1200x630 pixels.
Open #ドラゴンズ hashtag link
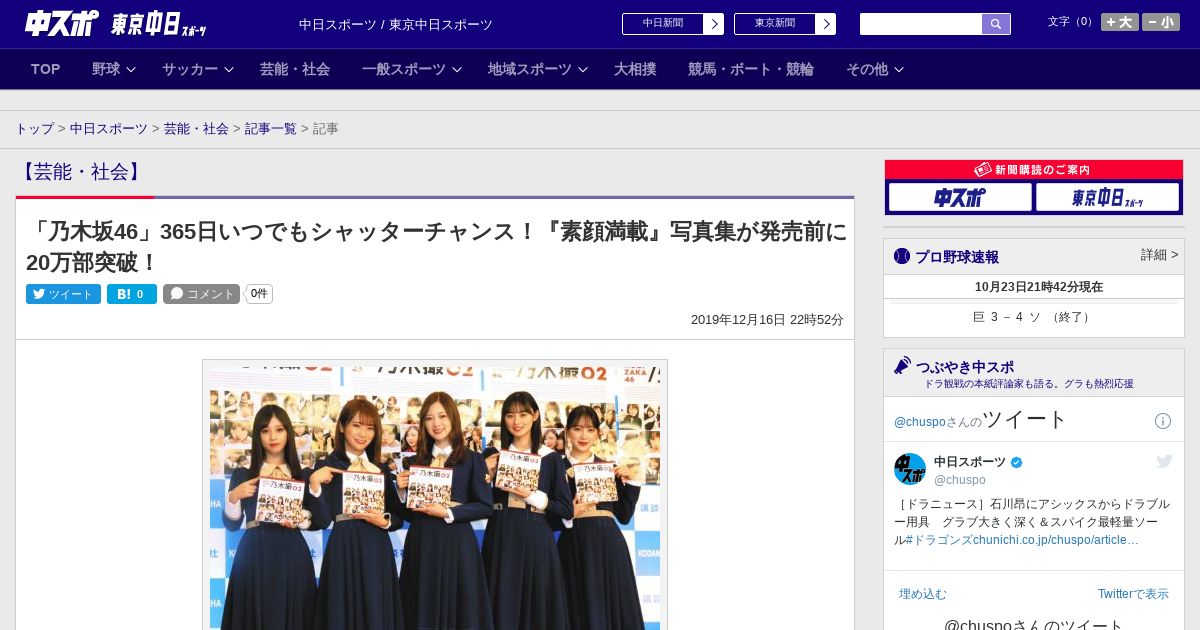[x=939, y=540]
